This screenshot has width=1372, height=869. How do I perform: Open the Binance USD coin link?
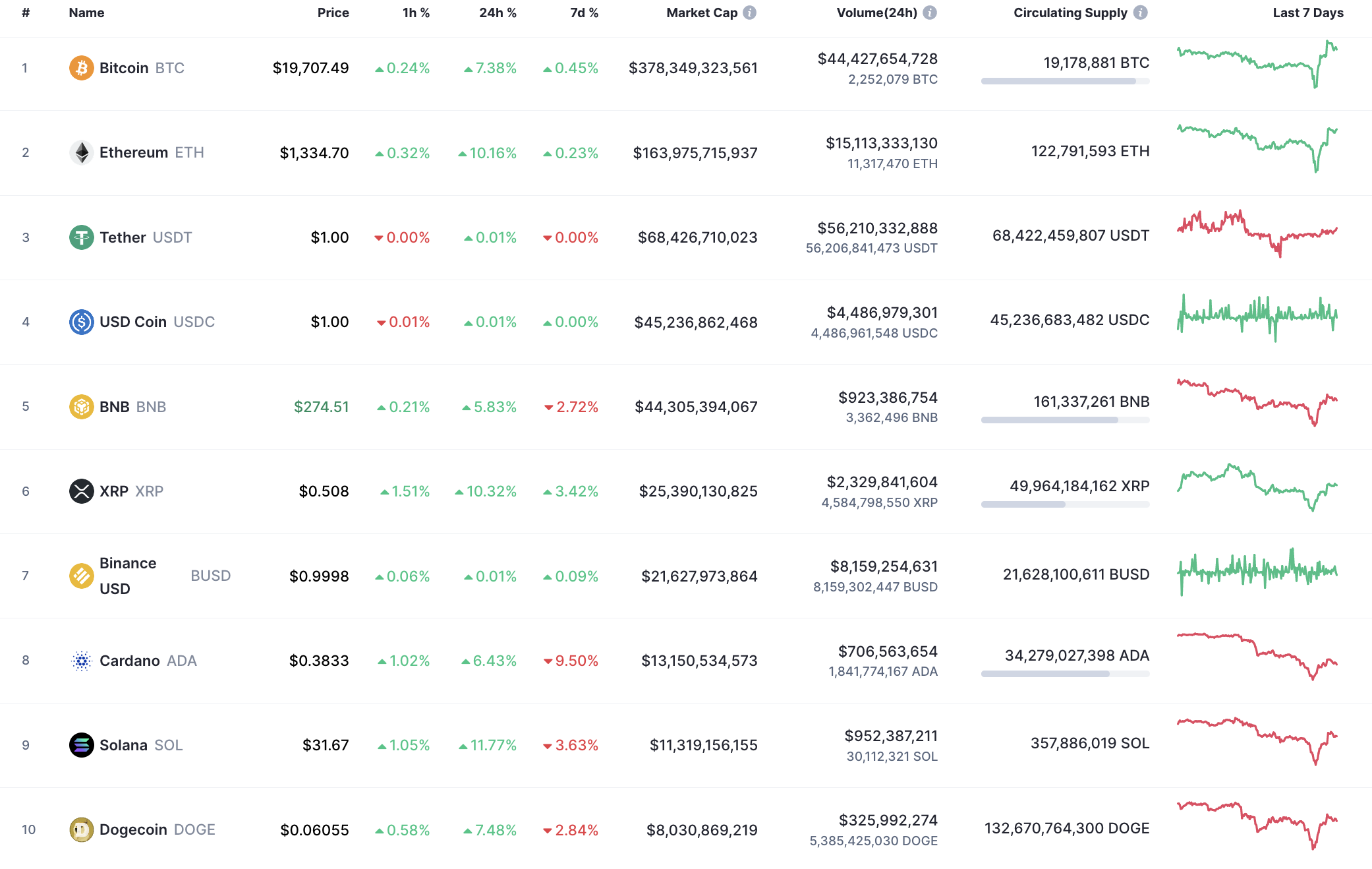(128, 576)
